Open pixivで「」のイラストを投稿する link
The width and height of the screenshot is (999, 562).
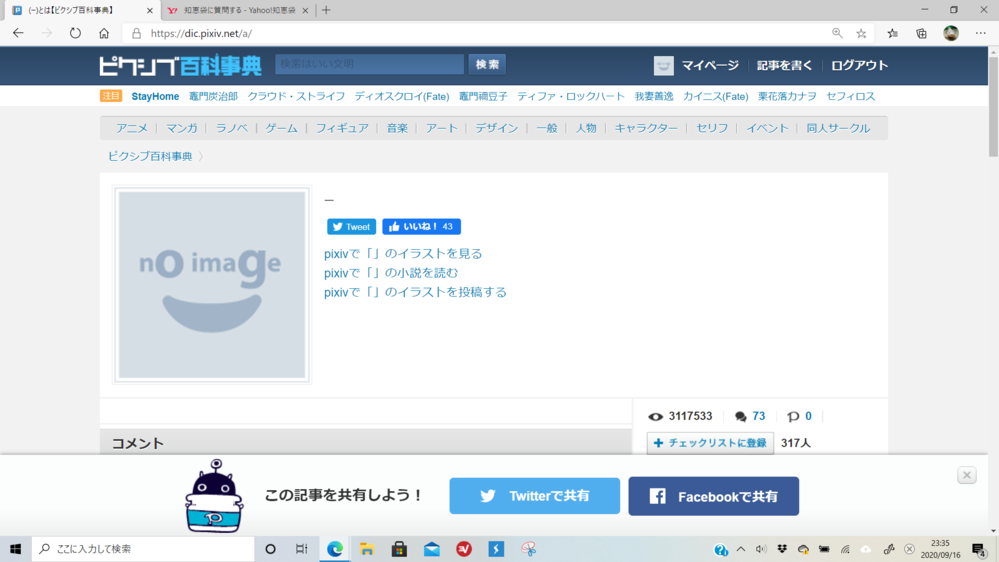415,292
